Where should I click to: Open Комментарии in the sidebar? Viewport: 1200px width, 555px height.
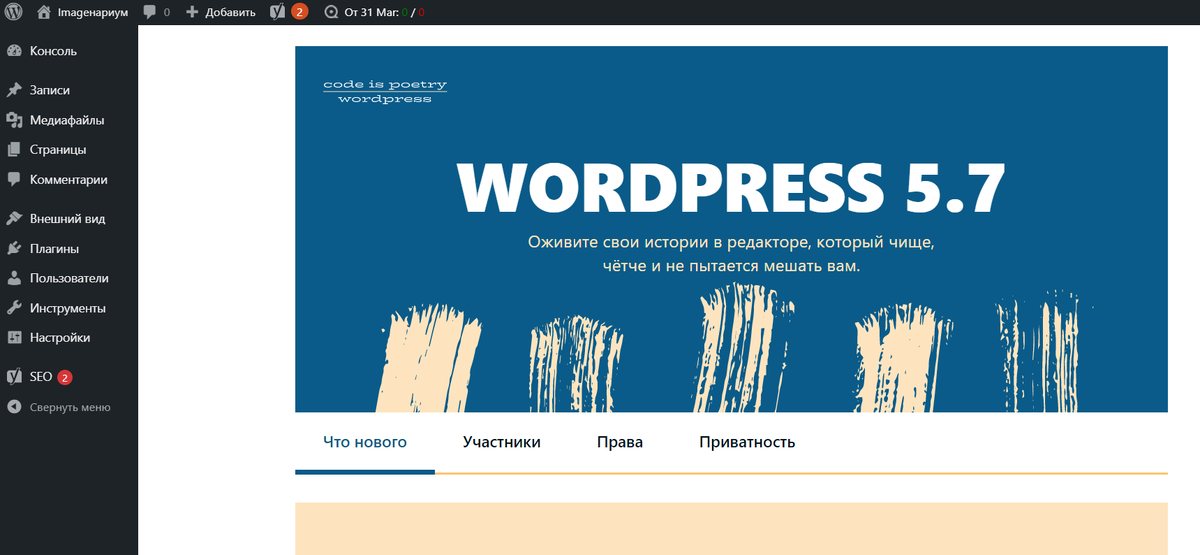(x=69, y=180)
